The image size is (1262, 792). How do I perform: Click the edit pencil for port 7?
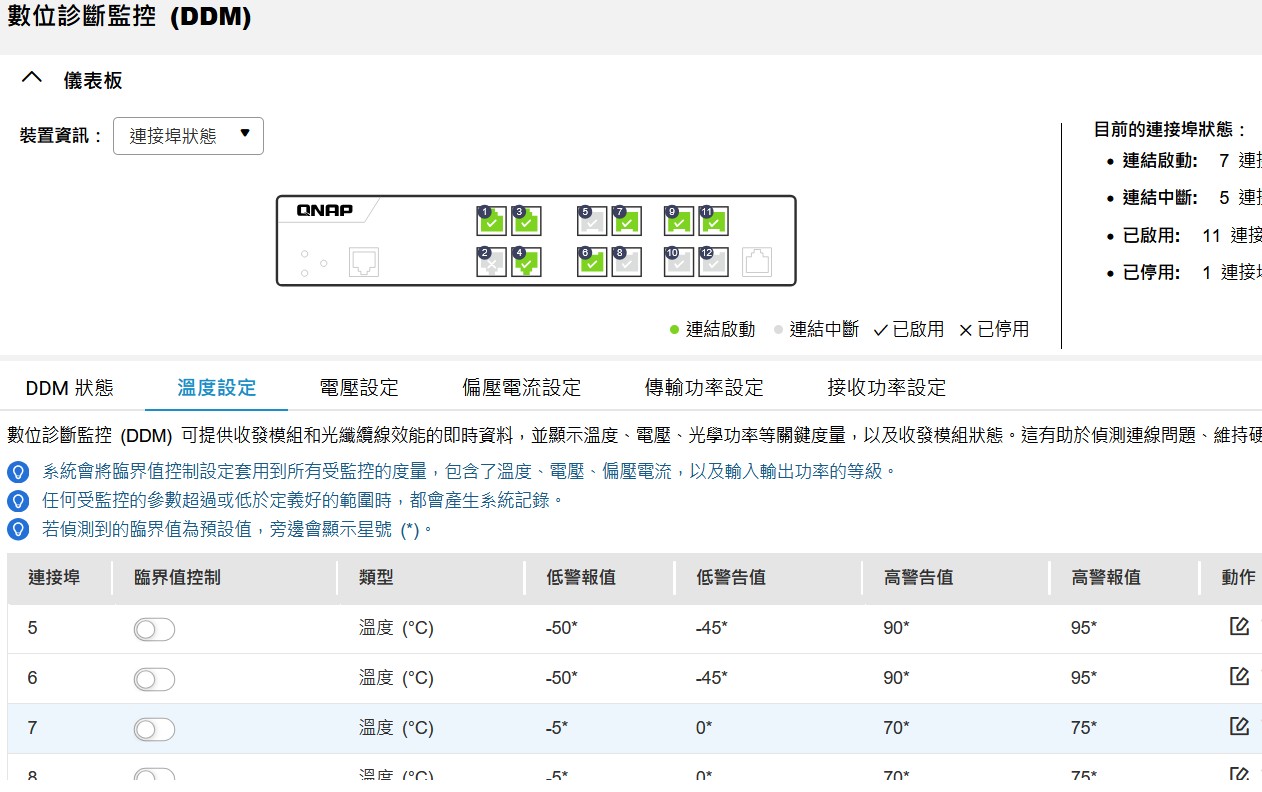point(1239,727)
